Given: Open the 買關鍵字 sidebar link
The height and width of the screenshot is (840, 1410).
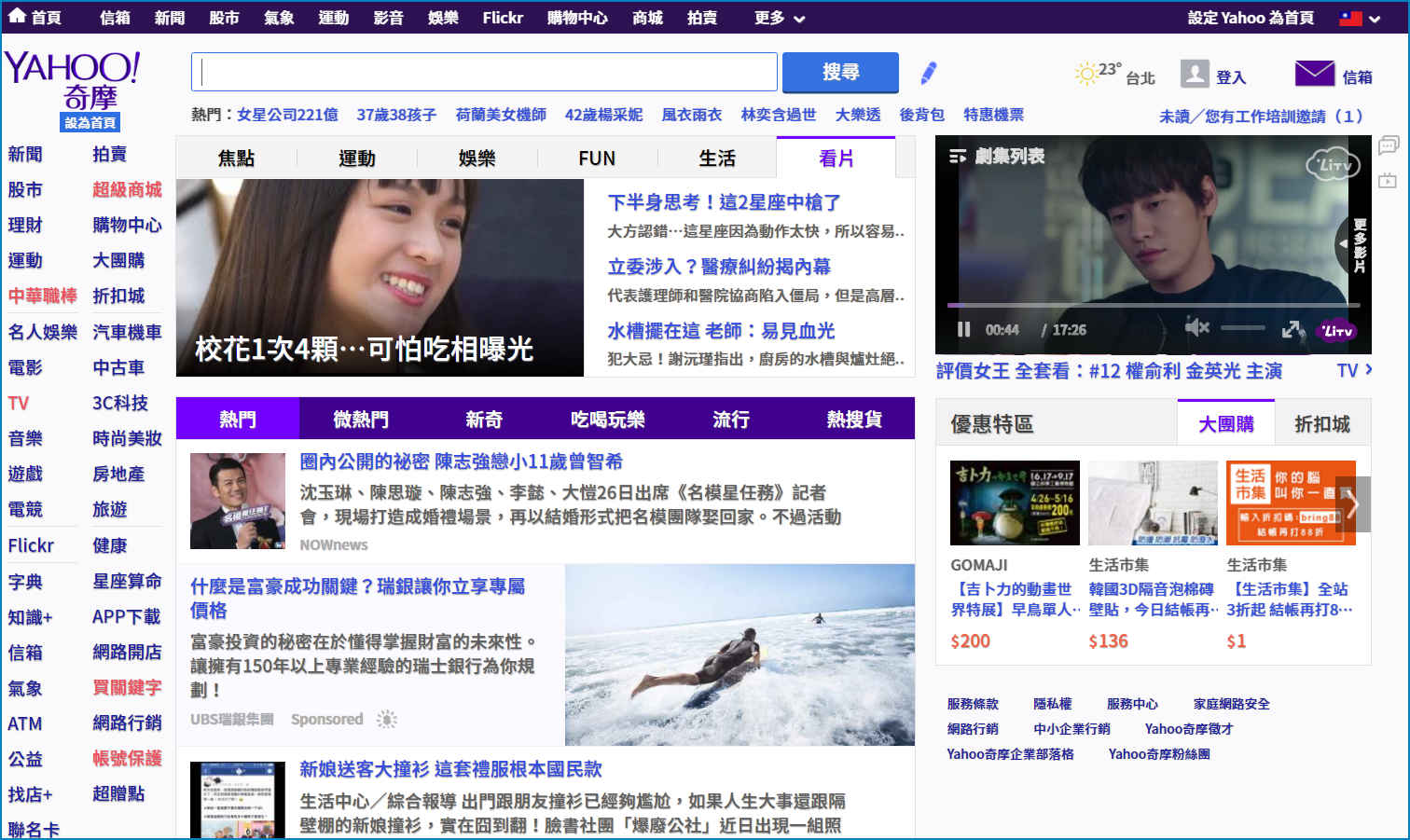Looking at the screenshot, I should (127, 687).
